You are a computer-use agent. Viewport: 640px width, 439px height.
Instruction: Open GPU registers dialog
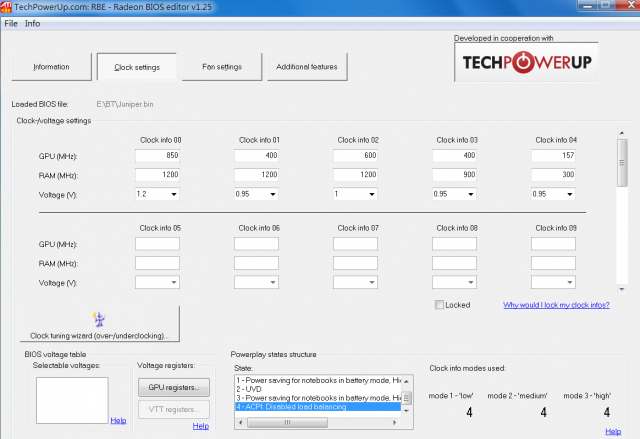pos(174,388)
